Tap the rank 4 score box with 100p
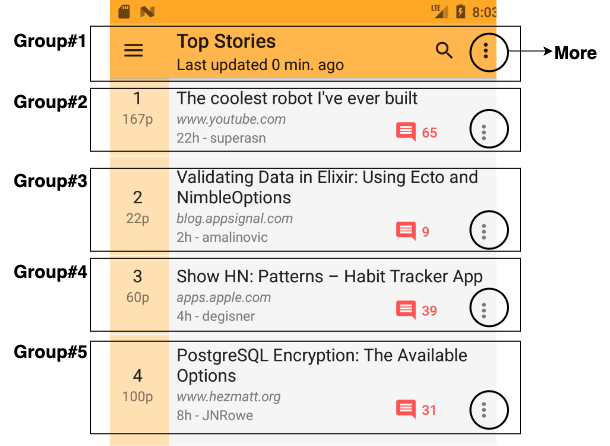The width and height of the screenshot is (610, 446). click(138, 385)
